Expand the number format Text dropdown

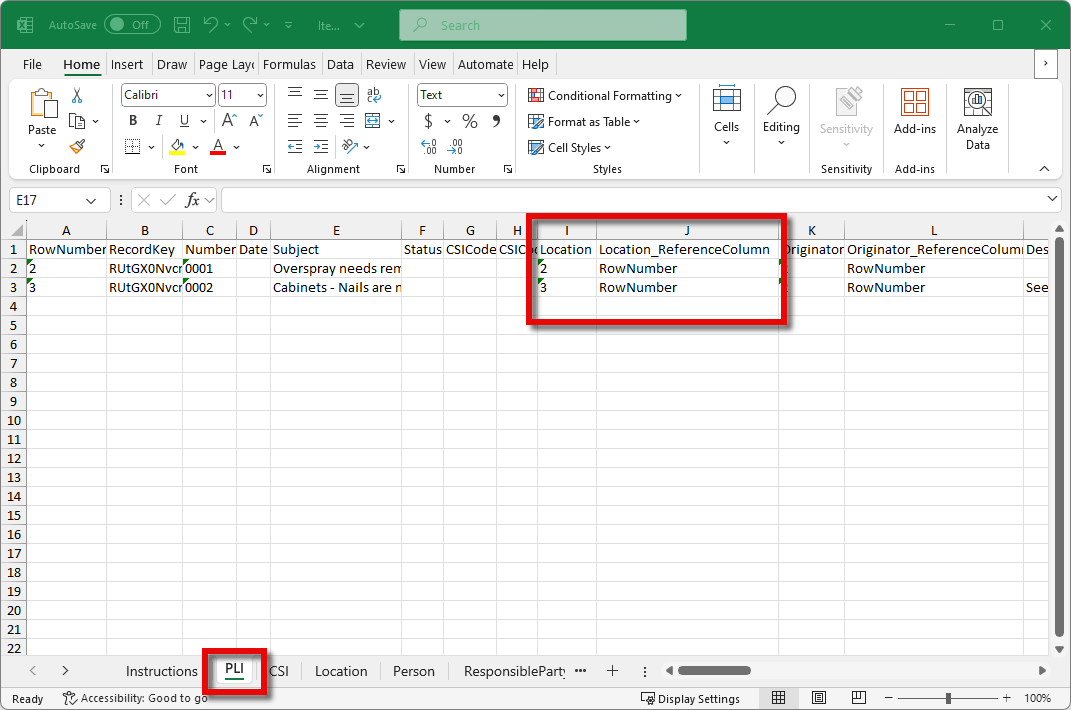pyautogui.click(x=501, y=95)
